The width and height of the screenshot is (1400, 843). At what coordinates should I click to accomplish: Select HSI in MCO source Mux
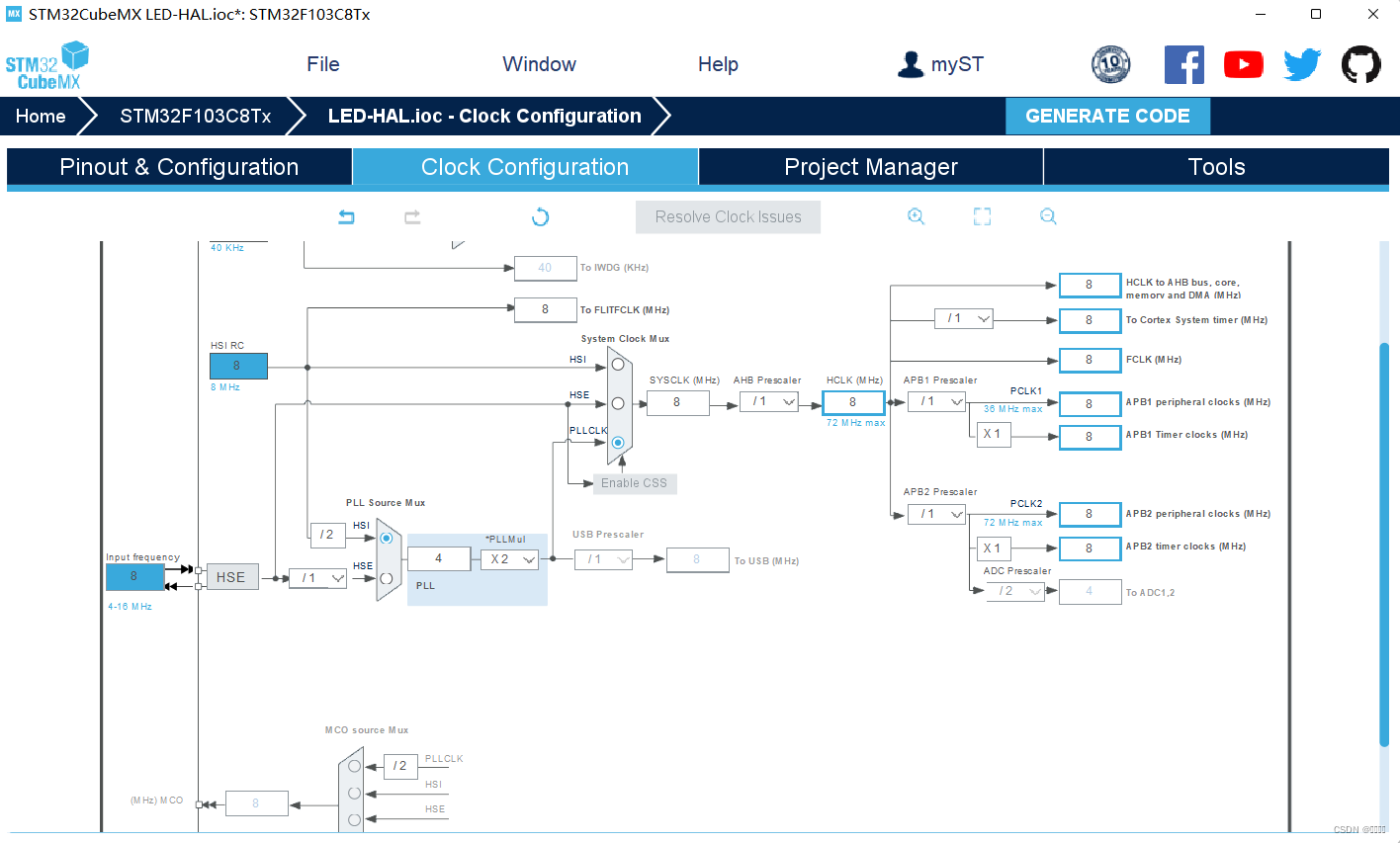point(354,793)
